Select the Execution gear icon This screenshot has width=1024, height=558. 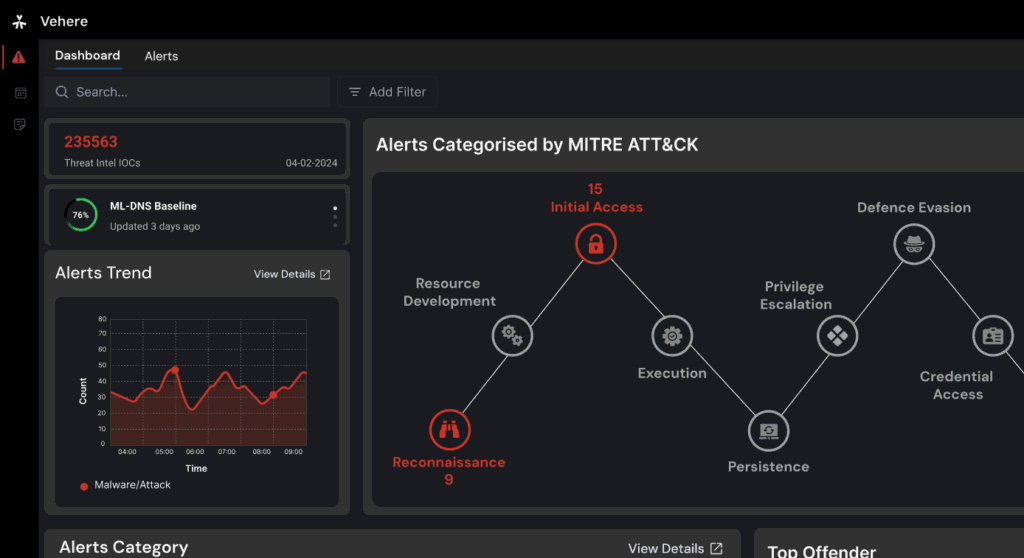pos(672,336)
